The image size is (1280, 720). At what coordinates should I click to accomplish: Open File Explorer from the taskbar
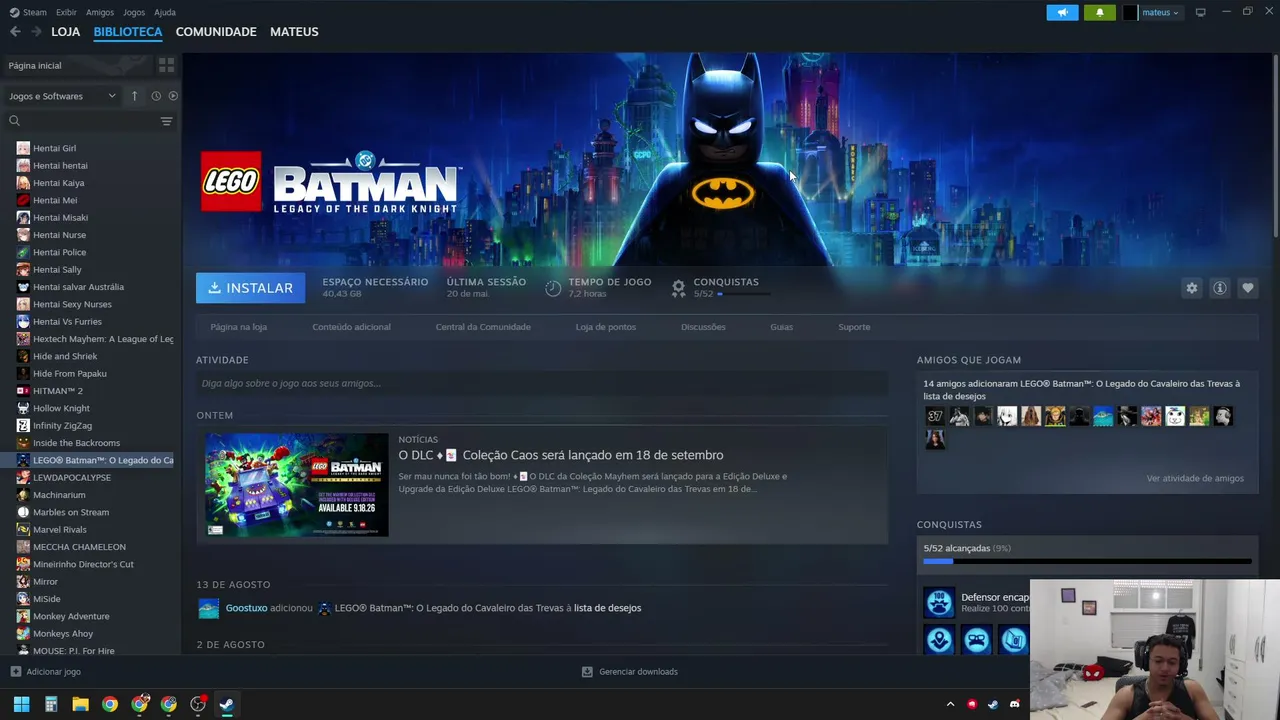click(x=80, y=704)
